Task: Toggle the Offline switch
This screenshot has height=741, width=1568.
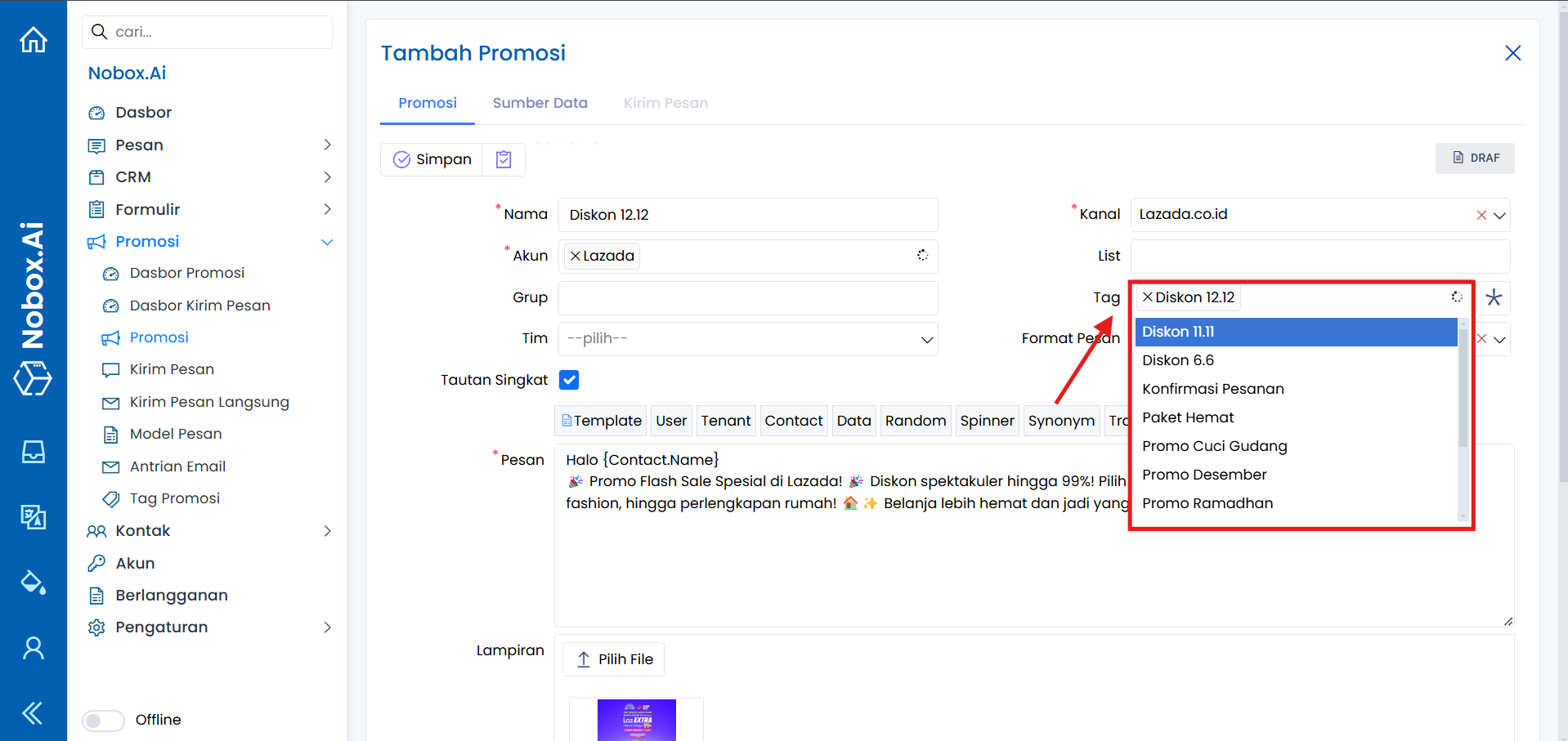Action: coord(103,720)
